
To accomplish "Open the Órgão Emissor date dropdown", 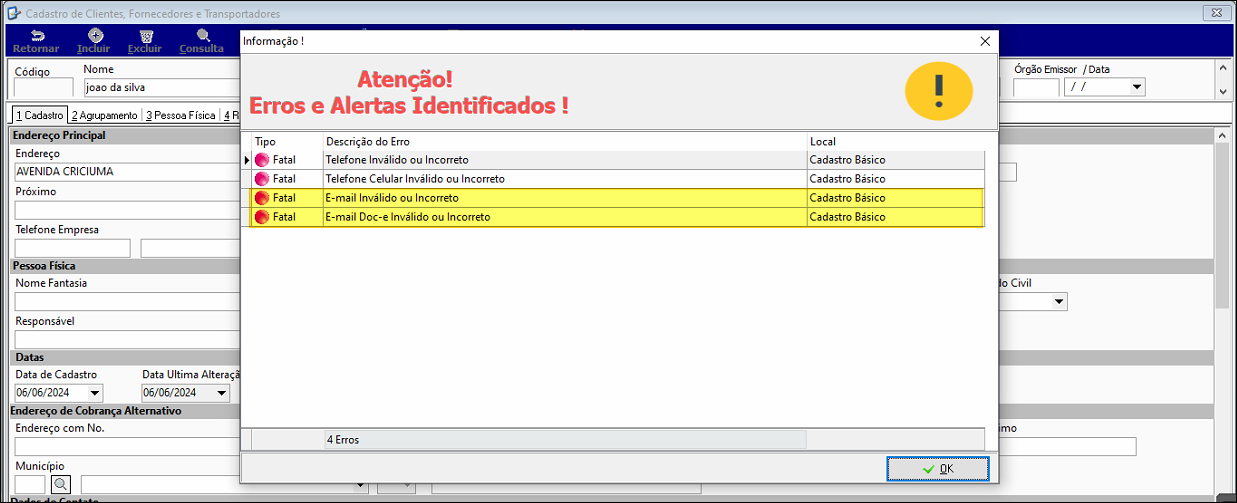I will [x=1136, y=87].
